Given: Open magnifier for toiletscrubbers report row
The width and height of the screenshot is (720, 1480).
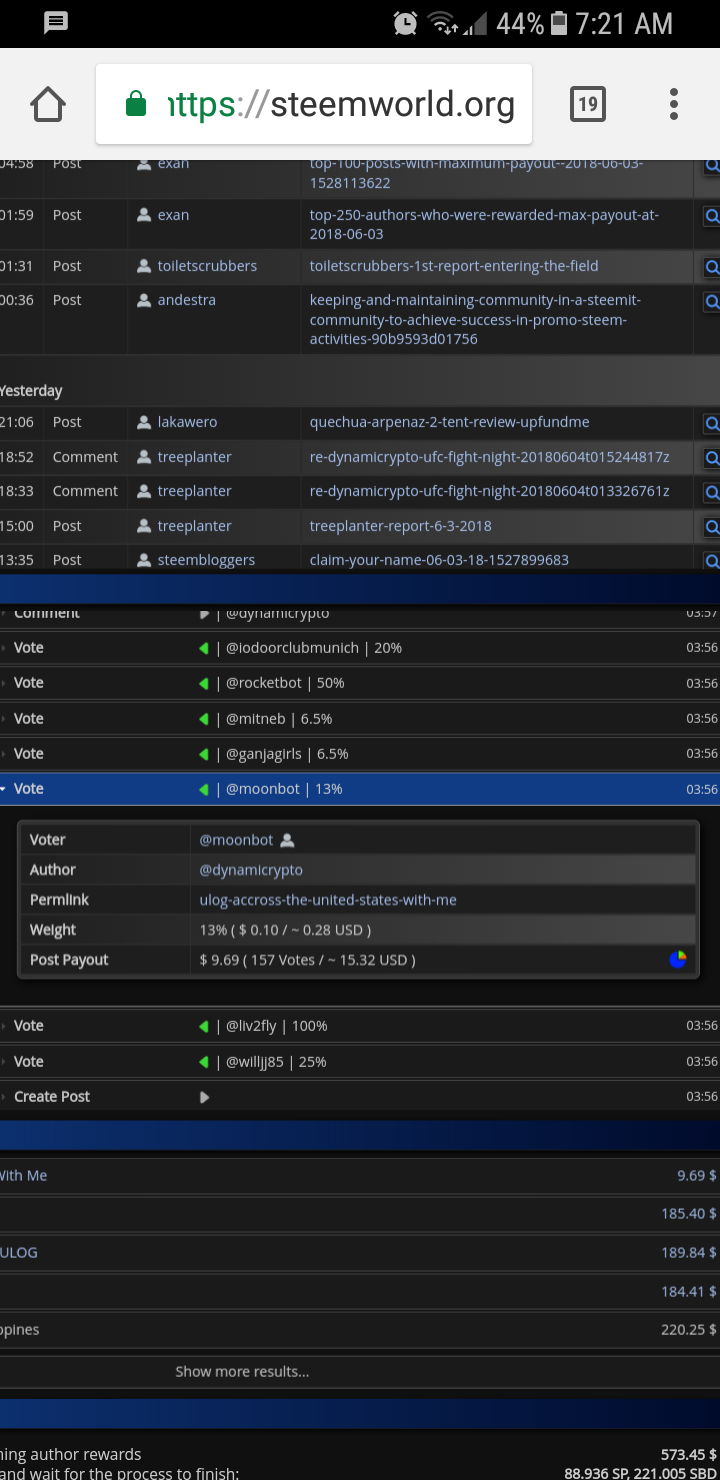Looking at the screenshot, I should [x=712, y=267].
